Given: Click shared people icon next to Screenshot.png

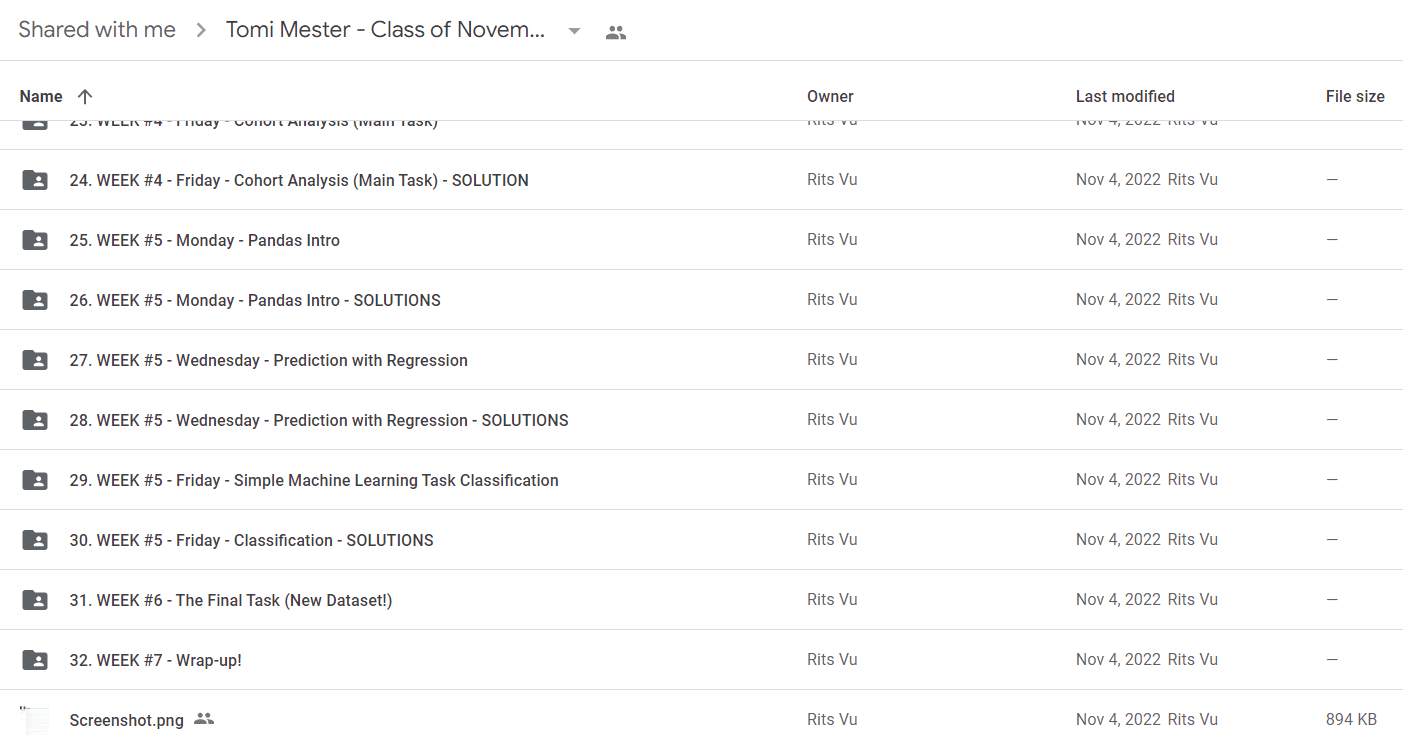Looking at the screenshot, I should coord(204,719).
